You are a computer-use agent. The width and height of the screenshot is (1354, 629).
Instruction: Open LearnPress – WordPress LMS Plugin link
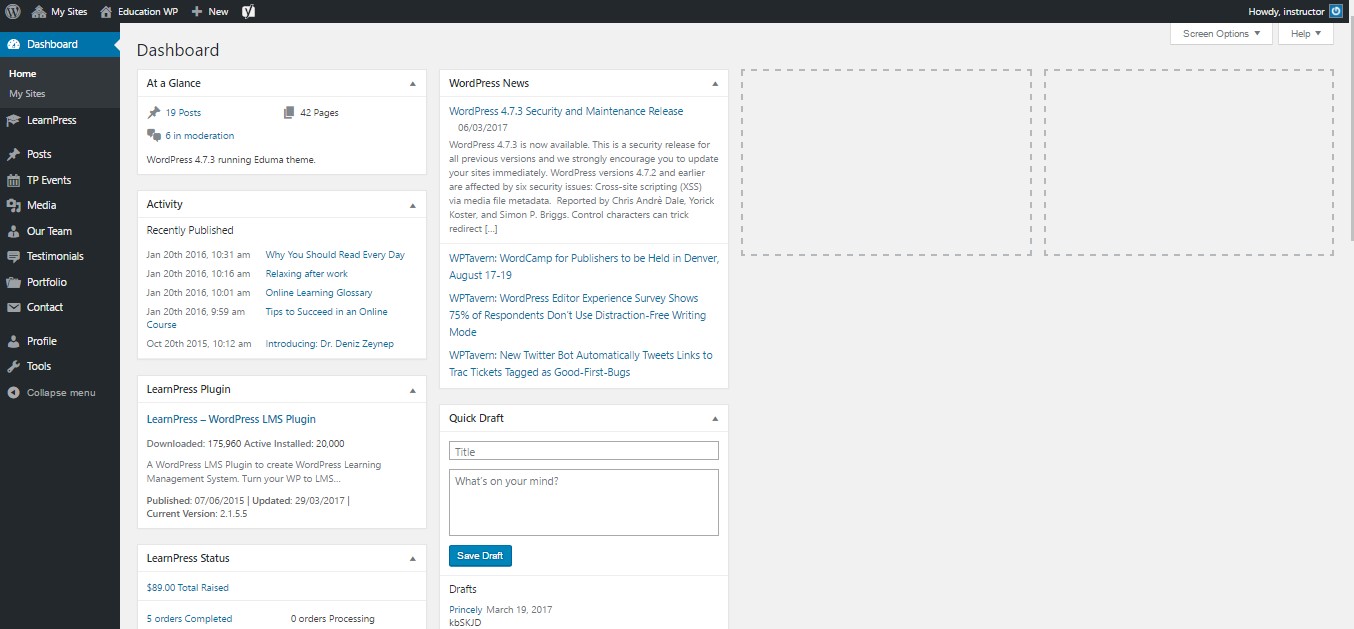coord(231,420)
